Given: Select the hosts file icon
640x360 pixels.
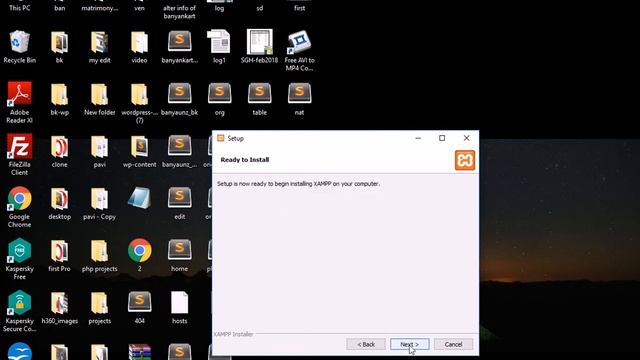Looking at the screenshot, I should point(180,303).
